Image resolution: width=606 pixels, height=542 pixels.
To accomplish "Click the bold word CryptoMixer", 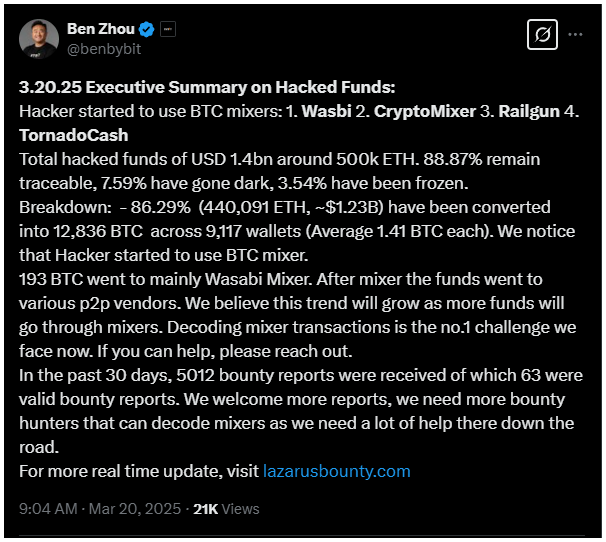I will 424,111.
